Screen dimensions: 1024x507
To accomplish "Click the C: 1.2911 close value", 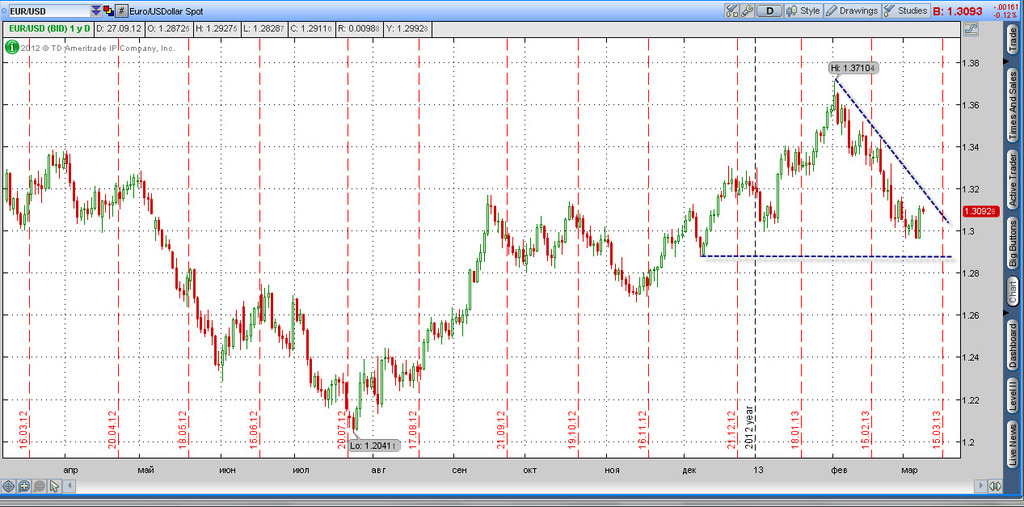I will (x=312, y=29).
